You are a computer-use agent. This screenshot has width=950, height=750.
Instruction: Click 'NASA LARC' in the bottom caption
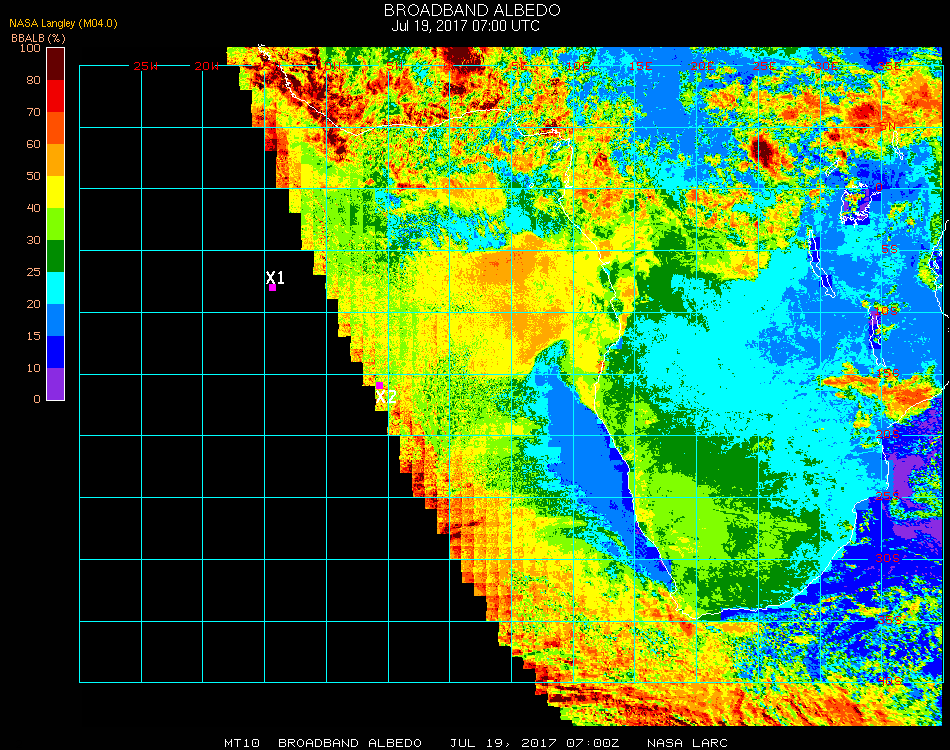pos(688,743)
